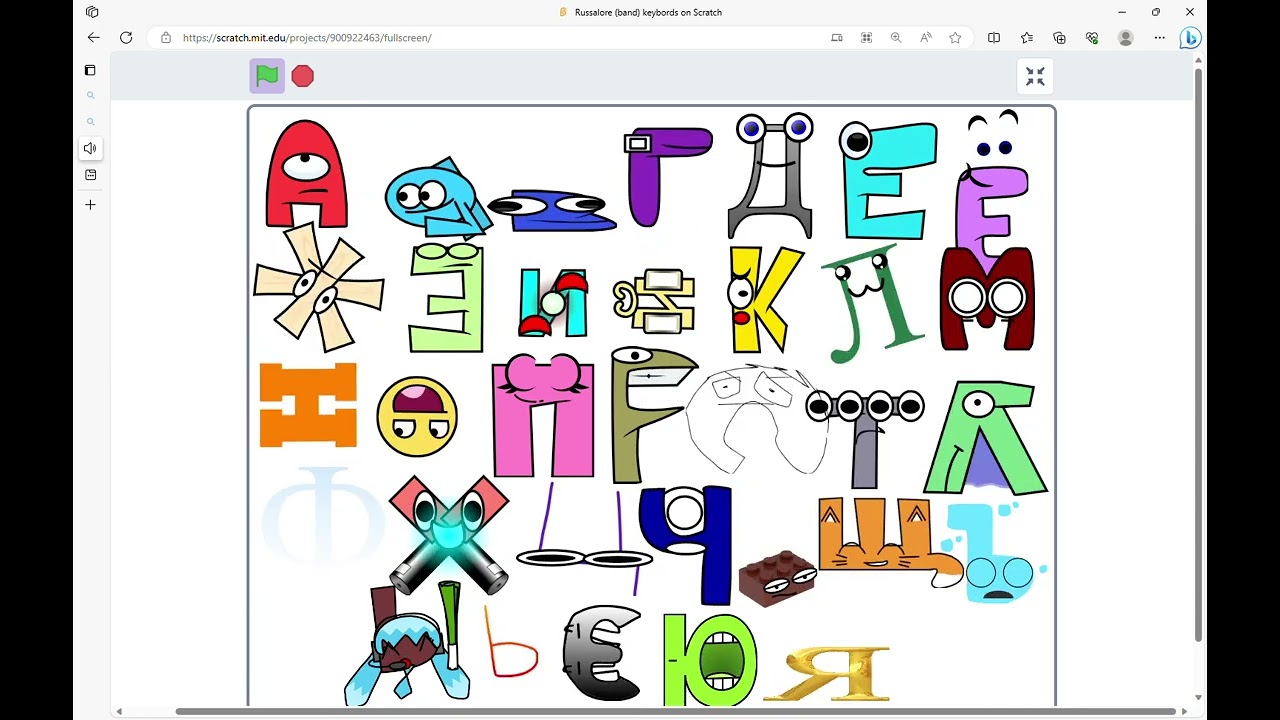Click the scroll left arrow
Image resolution: width=1280 pixels, height=720 pixels.
(119, 712)
